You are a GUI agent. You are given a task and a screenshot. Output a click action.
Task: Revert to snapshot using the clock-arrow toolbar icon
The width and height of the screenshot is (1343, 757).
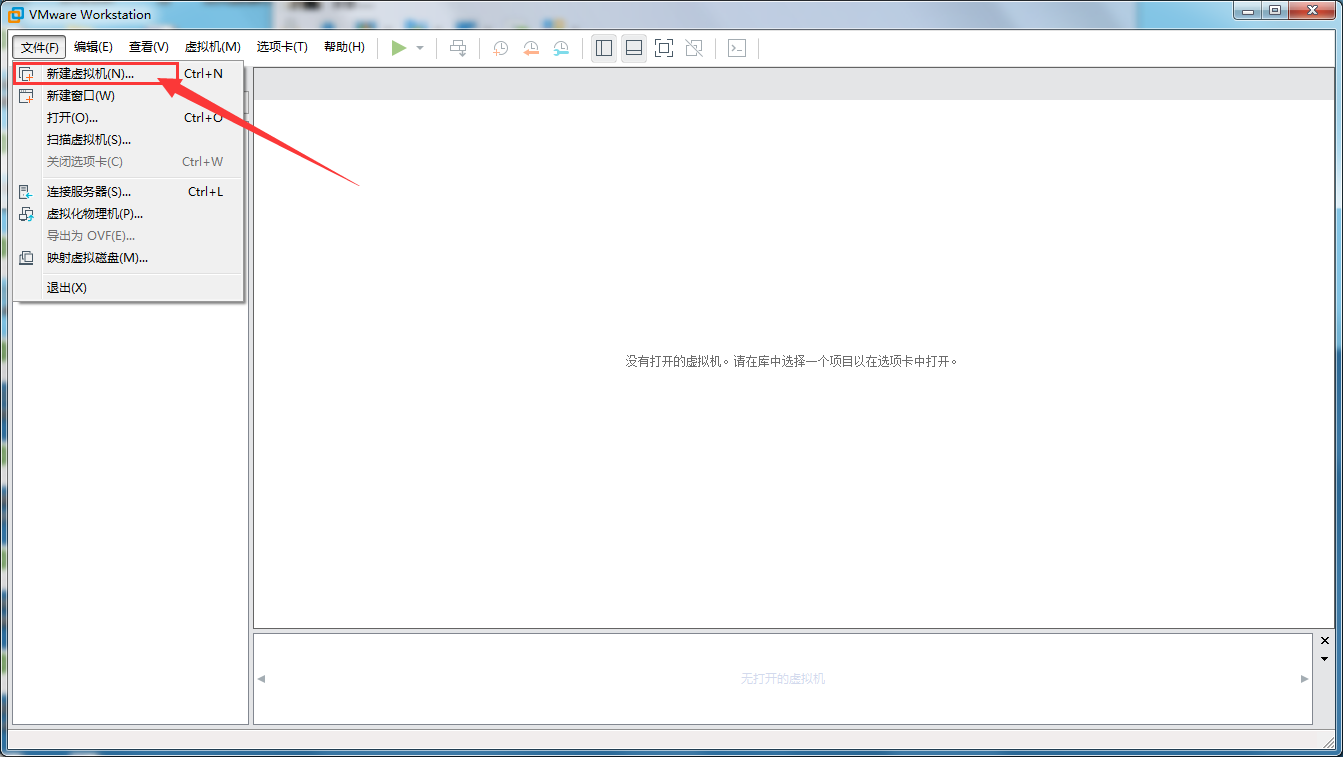point(531,48)
